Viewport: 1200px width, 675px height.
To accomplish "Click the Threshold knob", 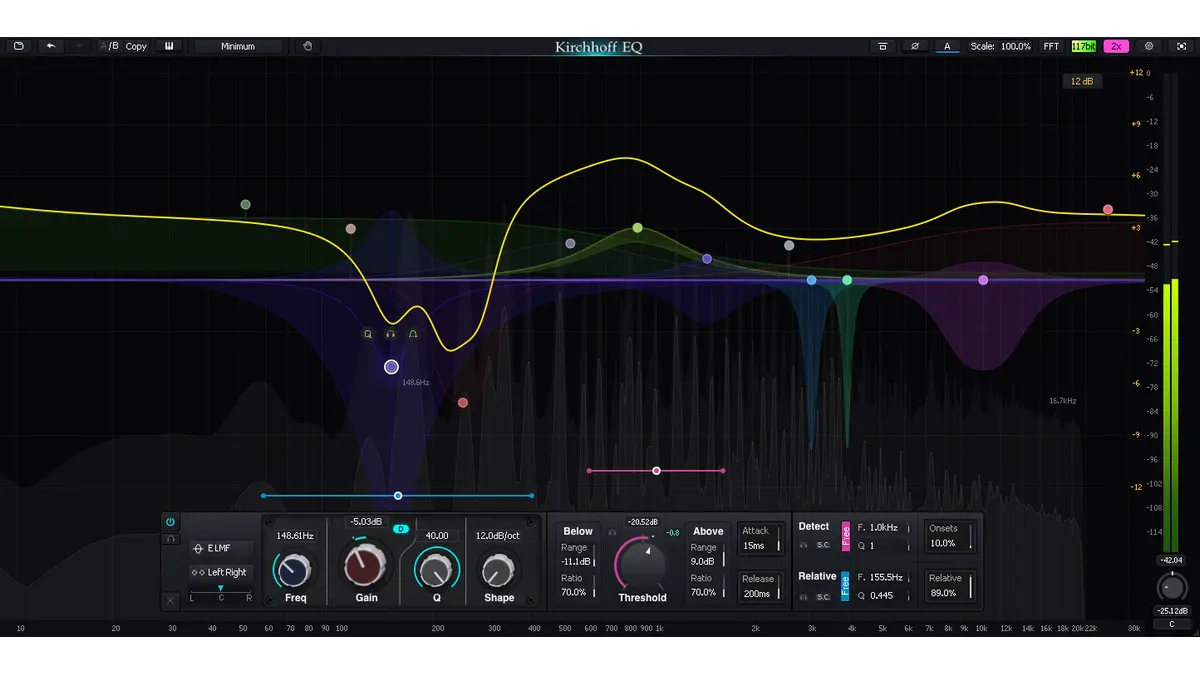I will coord(642,563).
